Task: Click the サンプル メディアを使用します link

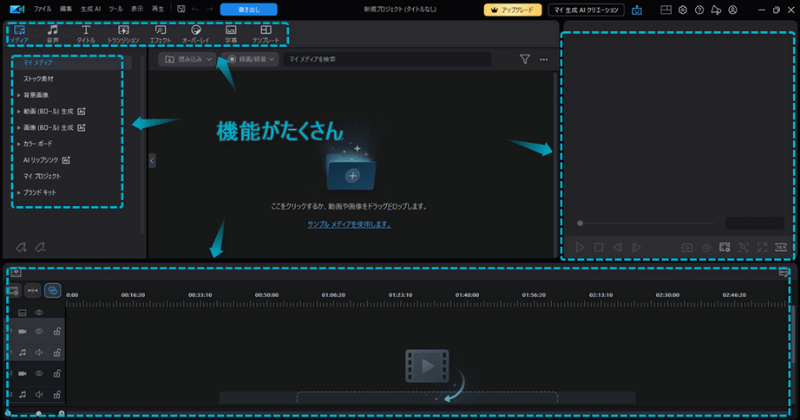Action: 349,224
